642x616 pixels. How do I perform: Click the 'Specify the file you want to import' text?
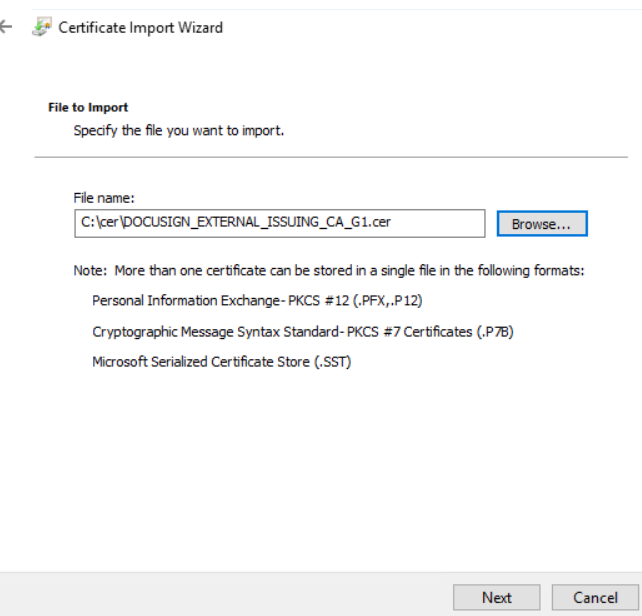coord(179,131)
